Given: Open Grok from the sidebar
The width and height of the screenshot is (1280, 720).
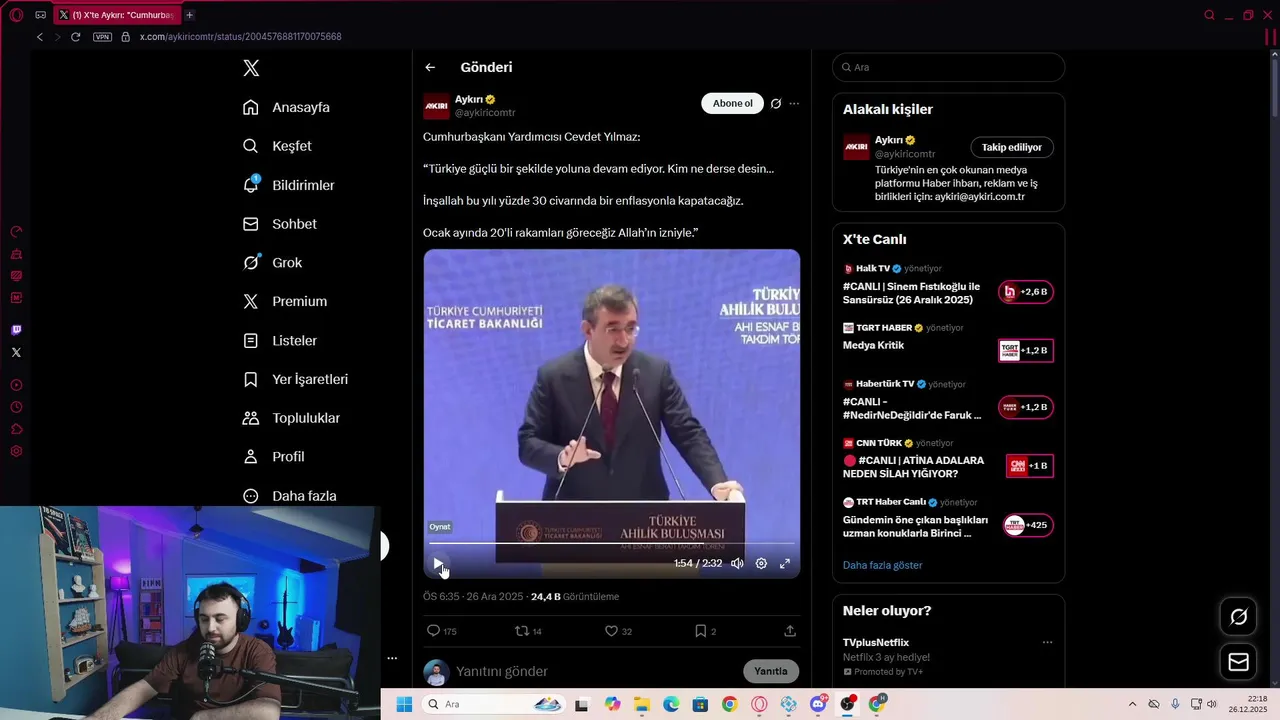Looking at the screenshot, I should (272, 262).
